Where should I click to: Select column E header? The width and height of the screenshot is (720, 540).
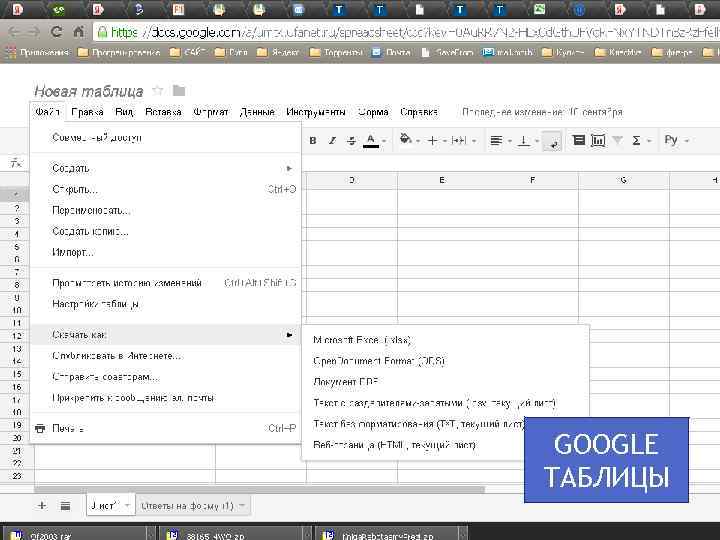coord(442,180)
